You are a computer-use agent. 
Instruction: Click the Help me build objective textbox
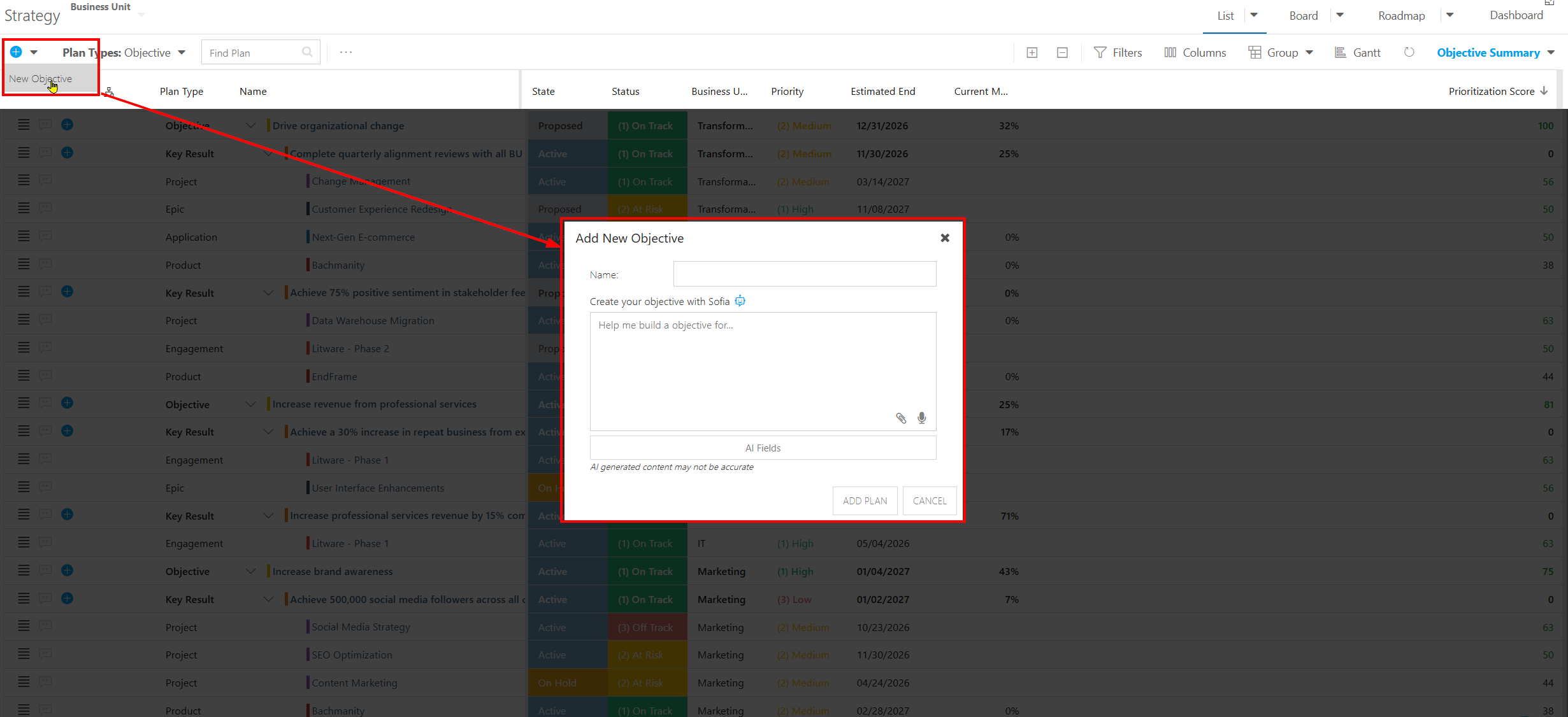tap(763, 371)
